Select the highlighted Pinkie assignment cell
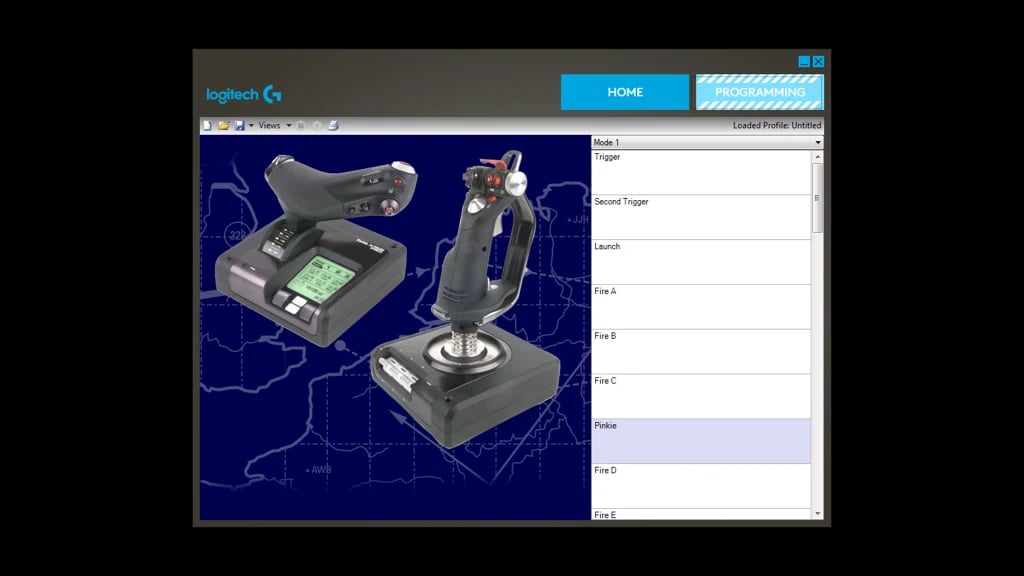The image size is (1024, 576). [700, 441]
